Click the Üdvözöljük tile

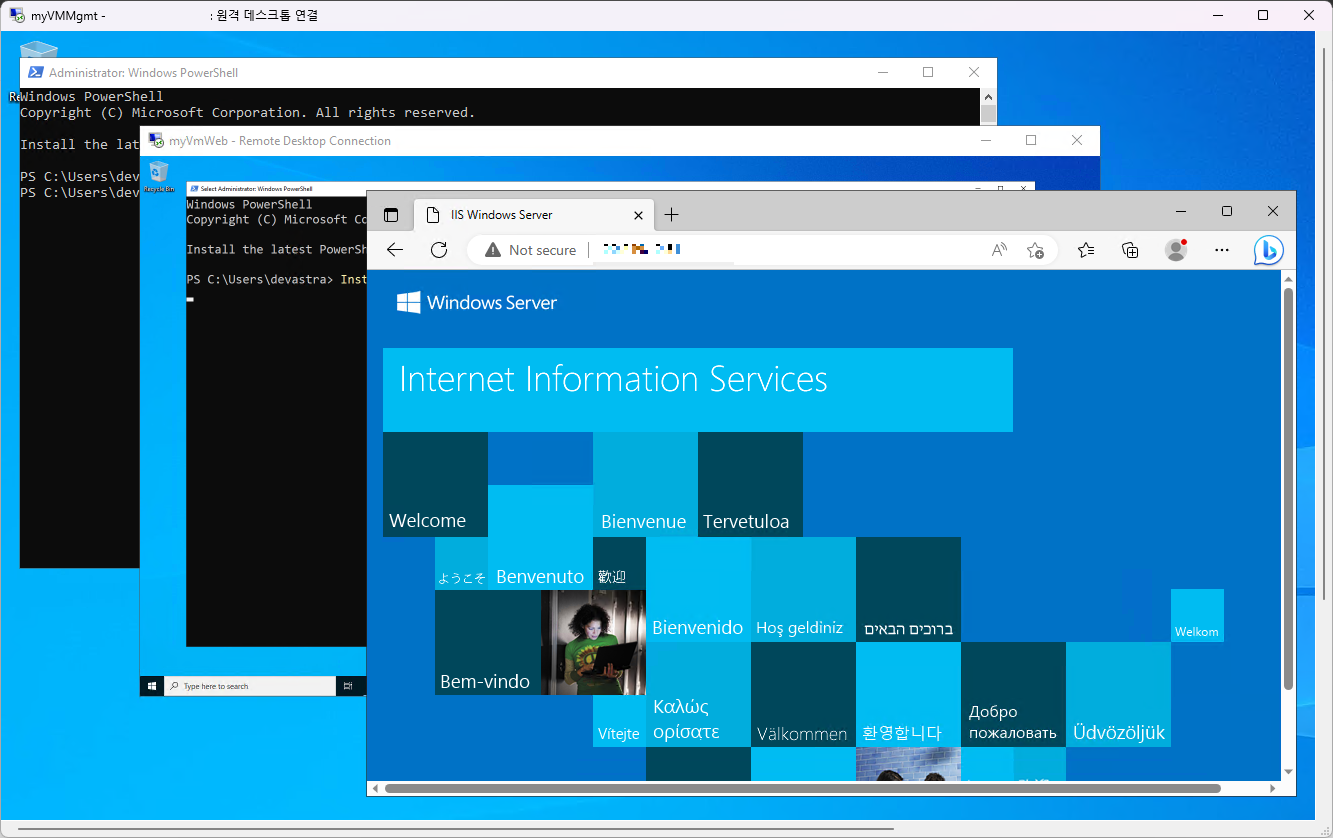[1118, 694]
